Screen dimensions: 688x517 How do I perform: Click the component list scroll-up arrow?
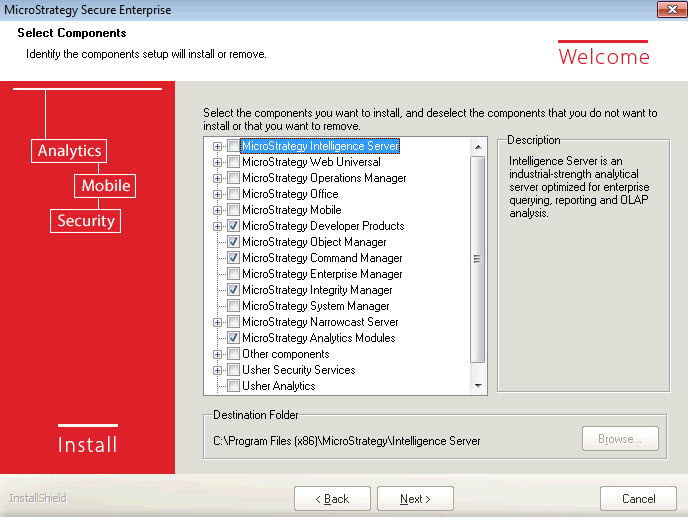coord(478,147)
